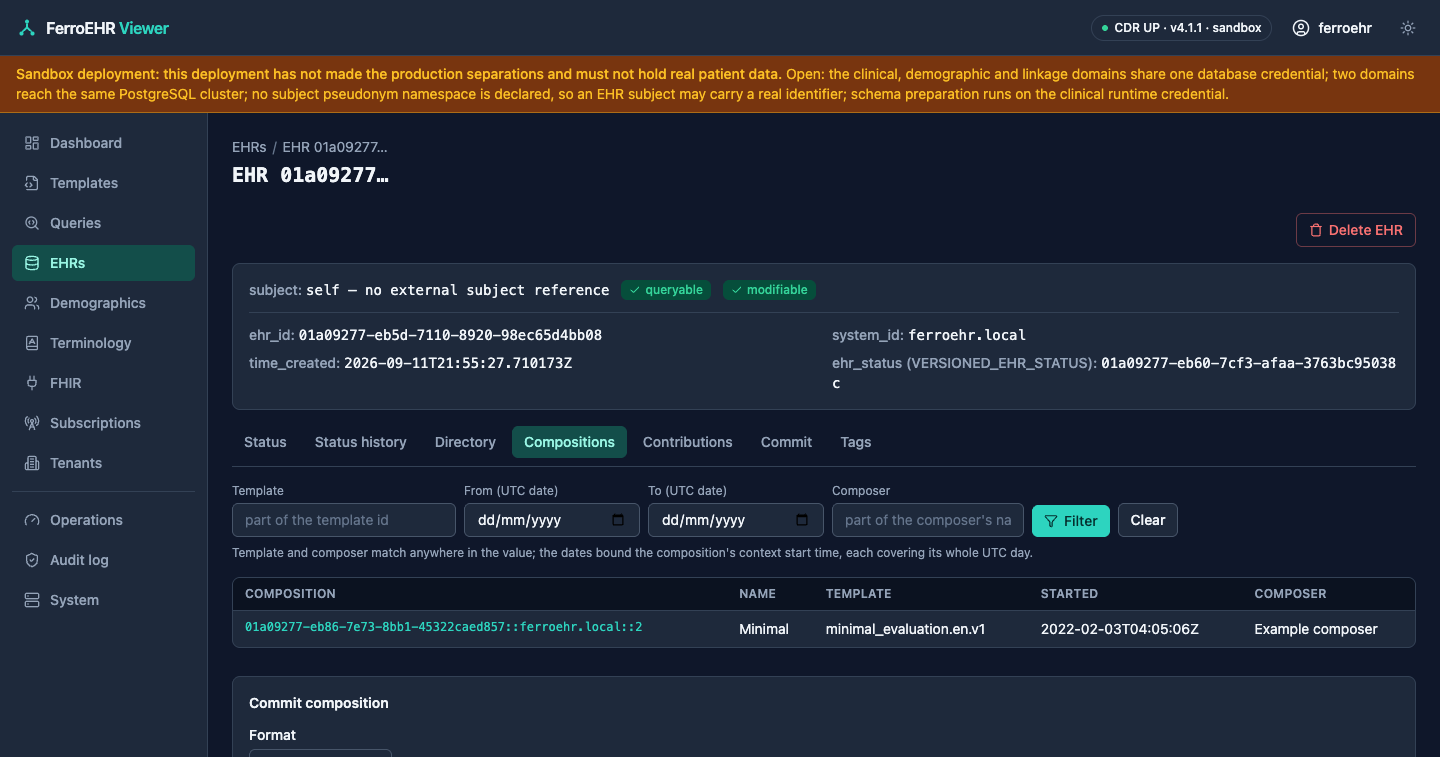Open the To date calendar picker icon
The height and width of the screenshot is (757, 1440).
click(802, 520)
